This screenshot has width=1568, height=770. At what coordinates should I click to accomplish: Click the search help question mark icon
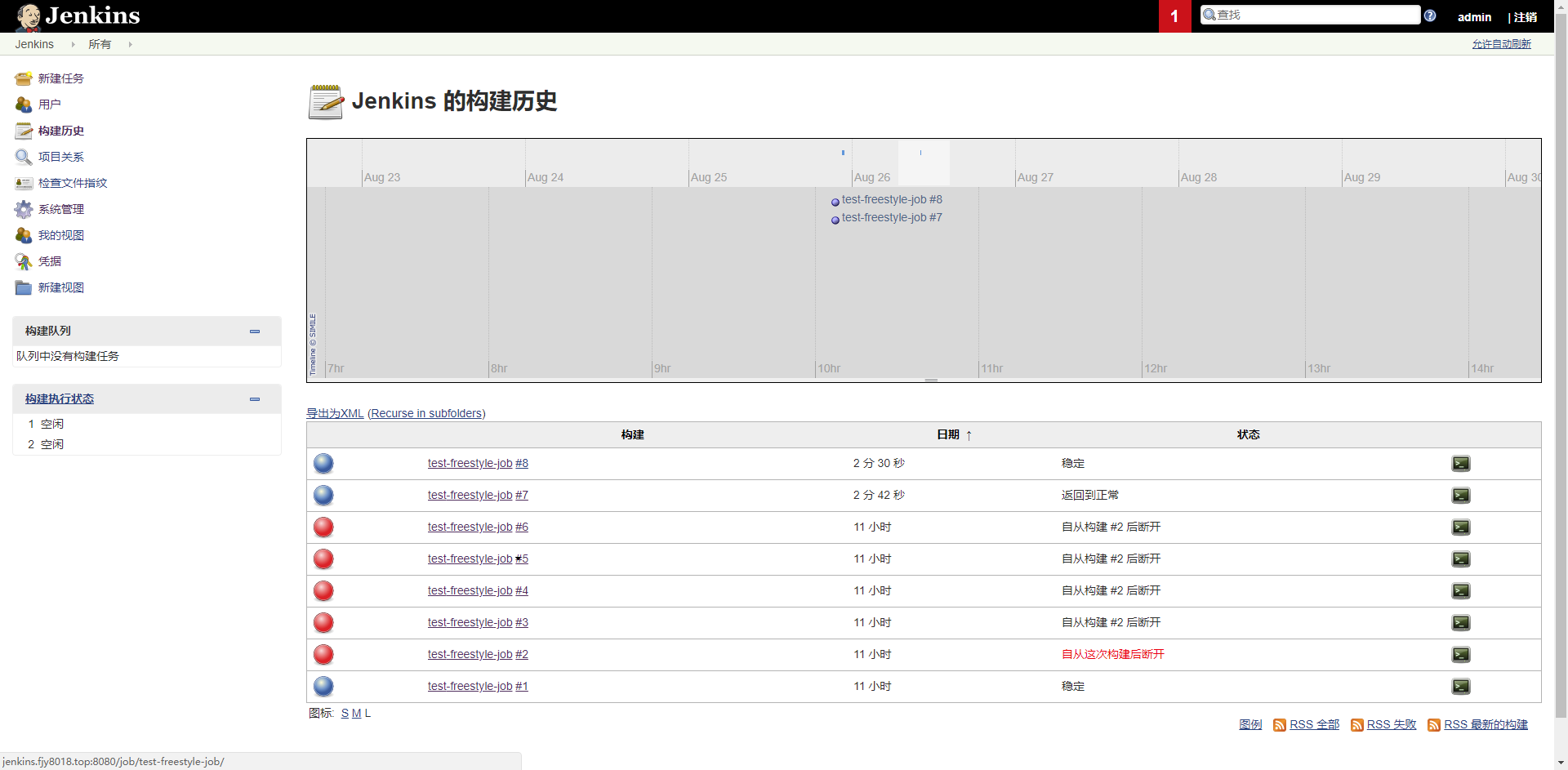coord(1430,16)
